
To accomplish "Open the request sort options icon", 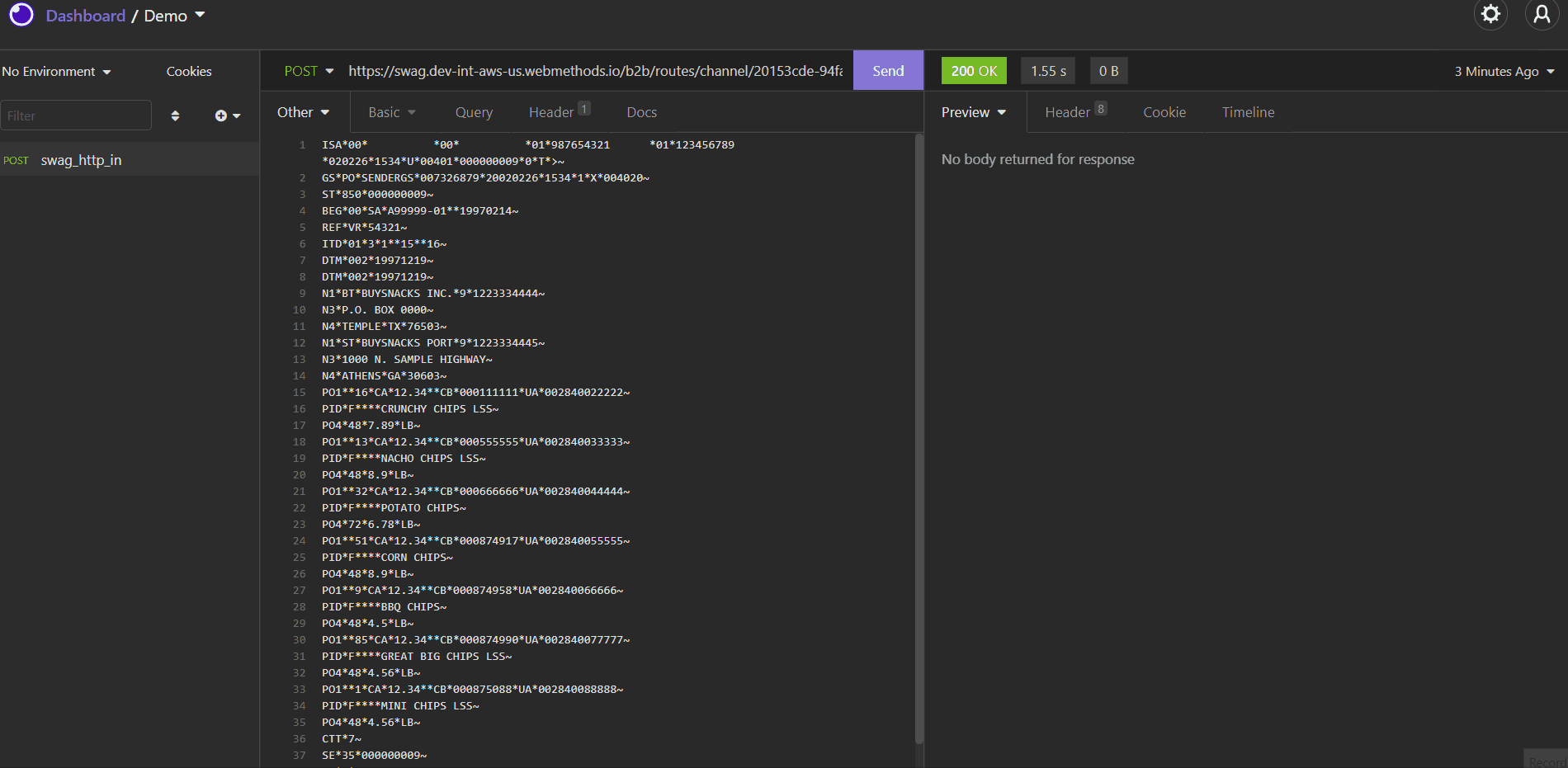I will pyautogui.click(x=176, y=115).
